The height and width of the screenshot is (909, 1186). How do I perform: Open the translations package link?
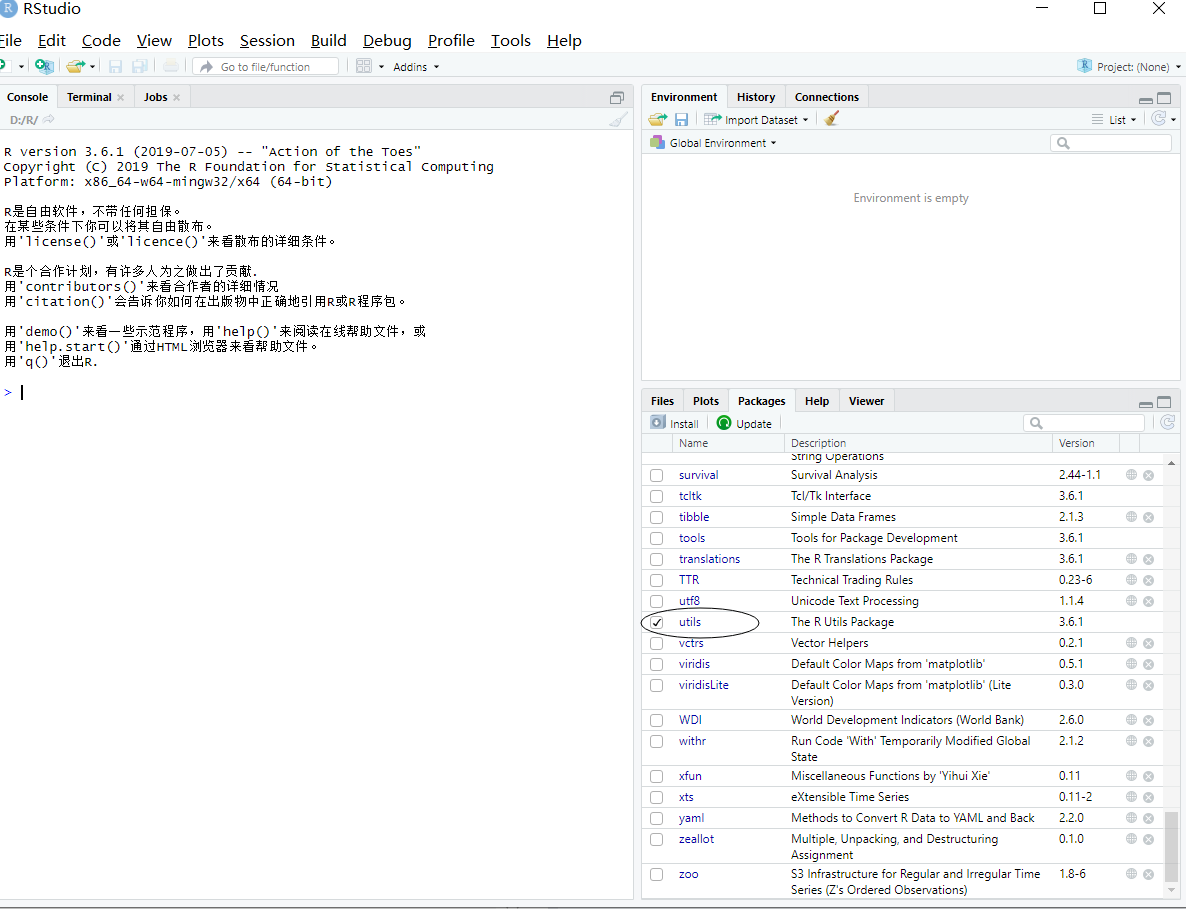click(709, 559)
